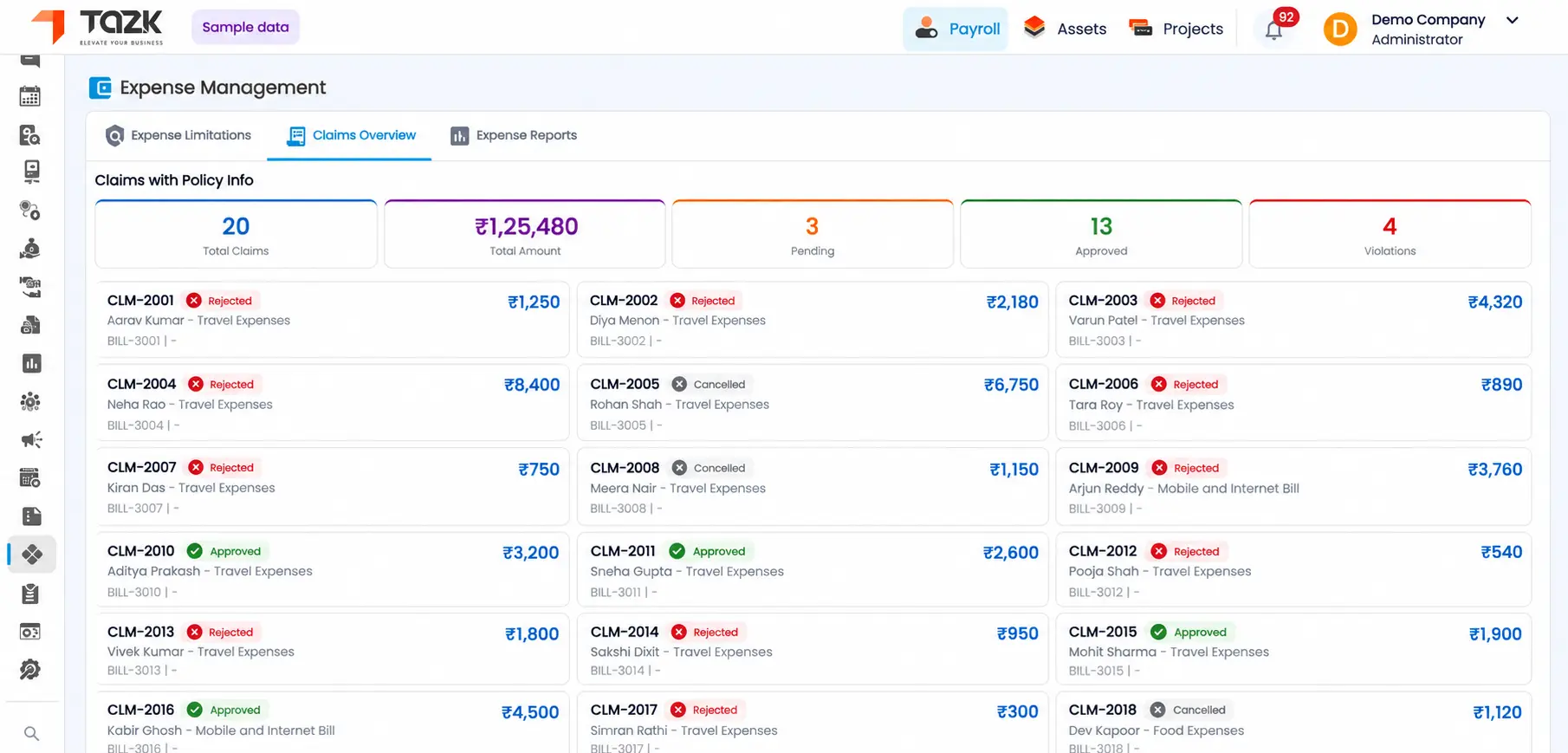1568x753 pixels.
Task: Click the schedule calendar-clock sidebar icon
Action: coord(30,478)
